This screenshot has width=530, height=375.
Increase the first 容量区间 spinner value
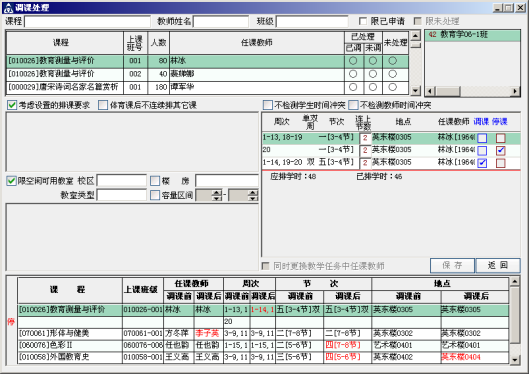[217, 192]
